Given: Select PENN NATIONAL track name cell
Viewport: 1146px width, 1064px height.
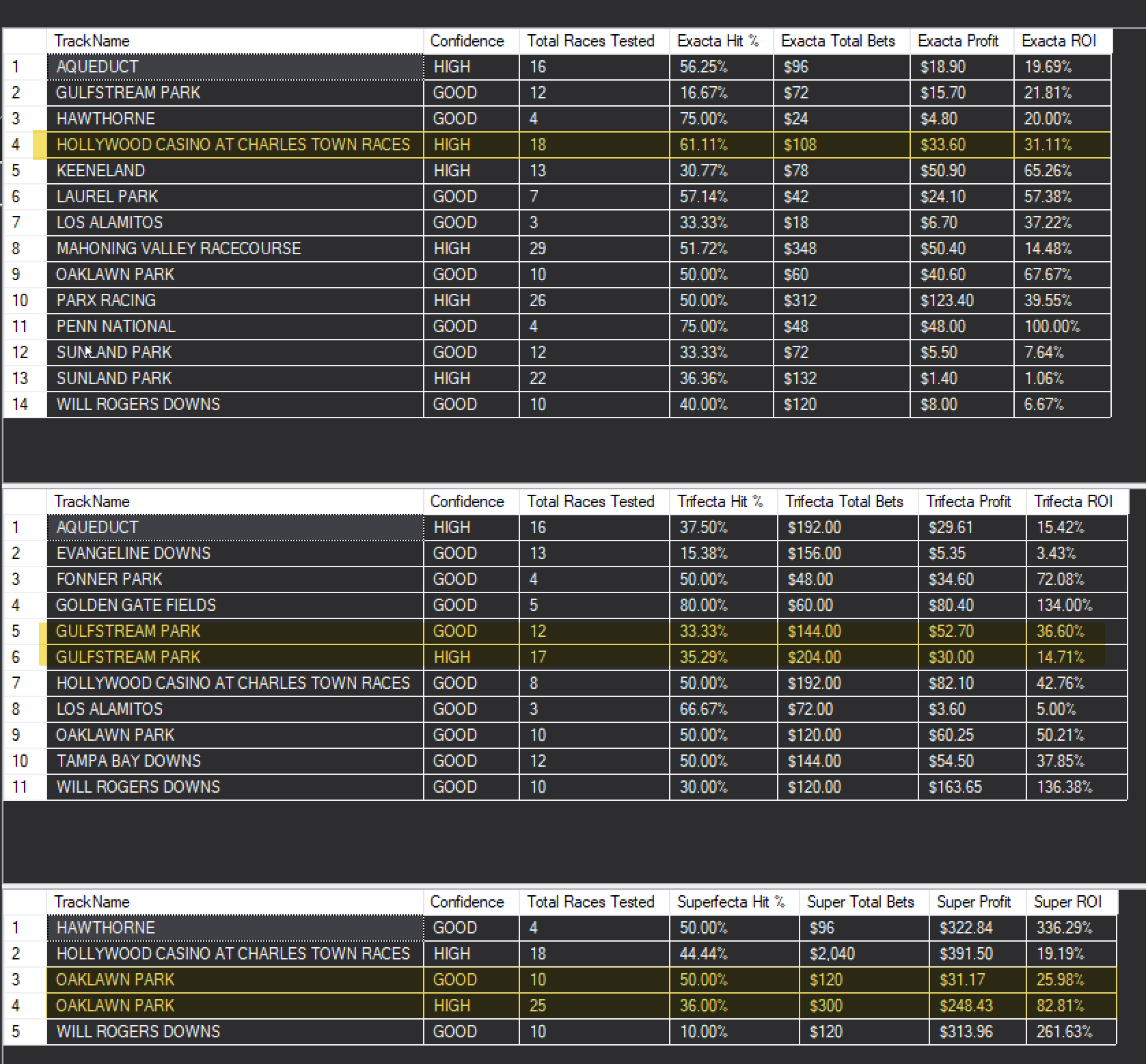Looking at the screenshot, I should pyautogui.click(x=235, y=327).
